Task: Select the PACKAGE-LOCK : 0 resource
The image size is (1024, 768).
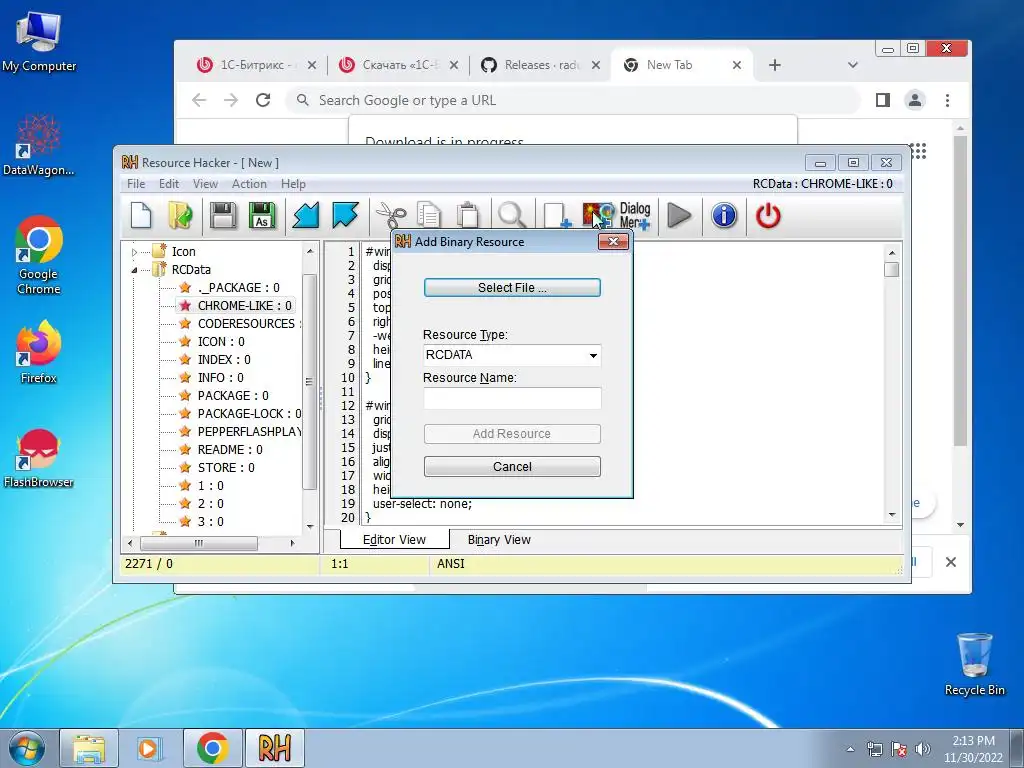Action: (x=249, y=414)
